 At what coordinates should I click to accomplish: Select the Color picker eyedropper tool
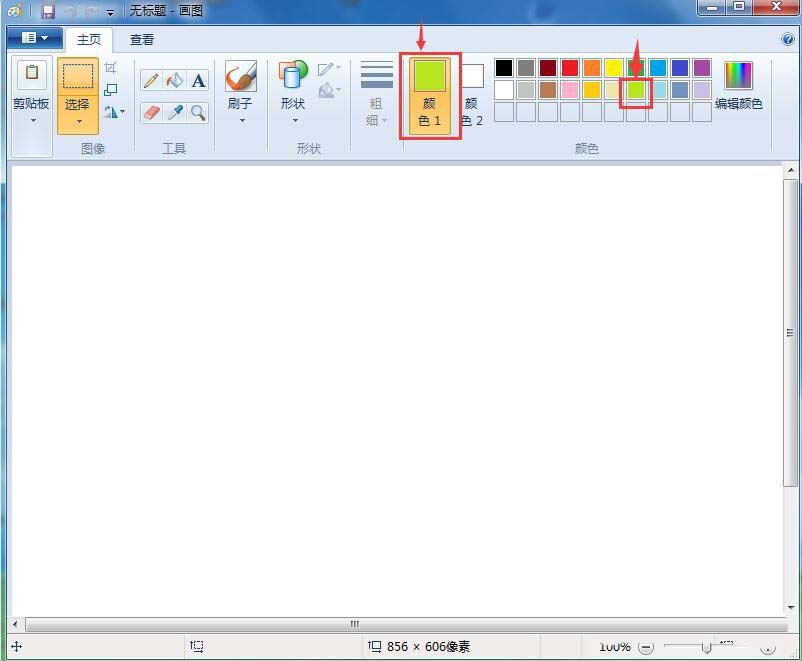[174, 113]
